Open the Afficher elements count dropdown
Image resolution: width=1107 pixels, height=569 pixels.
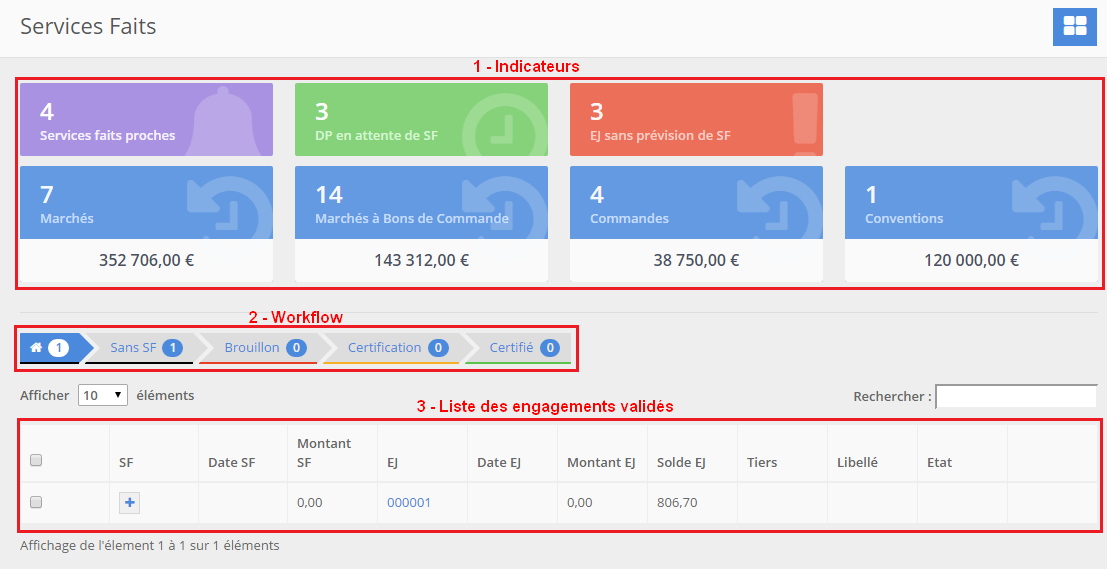click(103, 395)
